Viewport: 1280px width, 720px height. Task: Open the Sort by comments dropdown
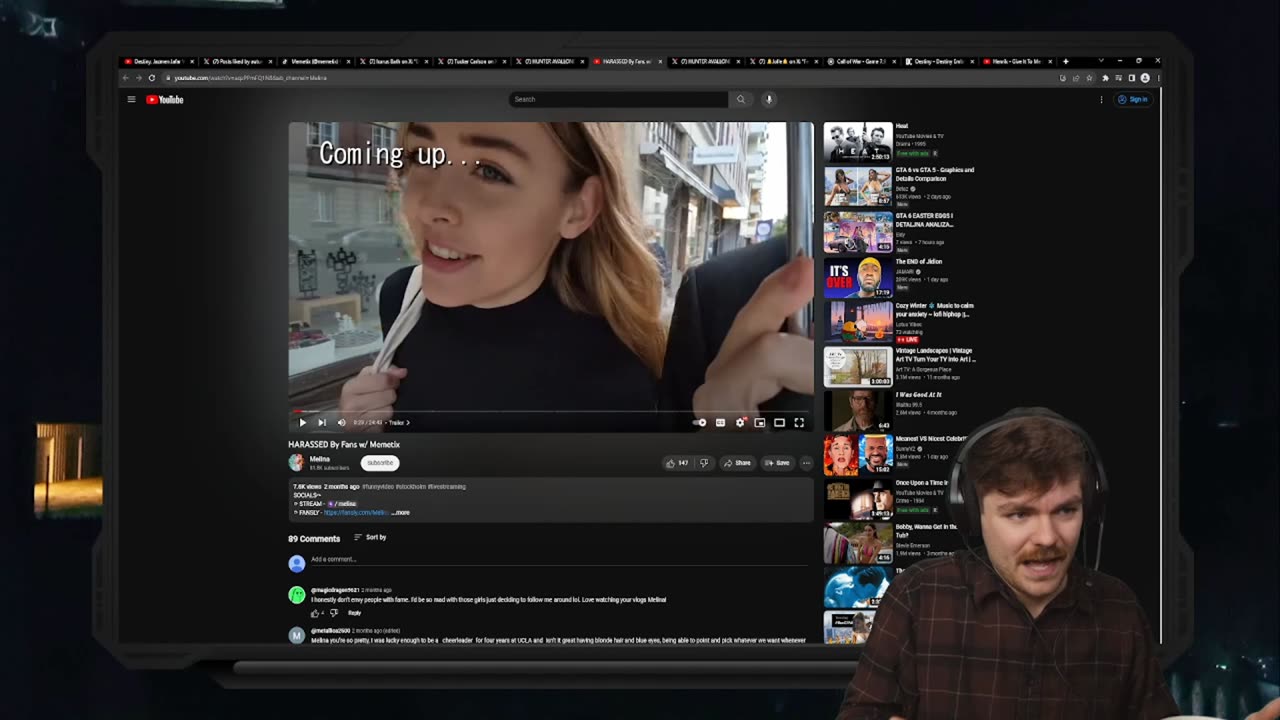pyautogui.click(x=370, y=538)
